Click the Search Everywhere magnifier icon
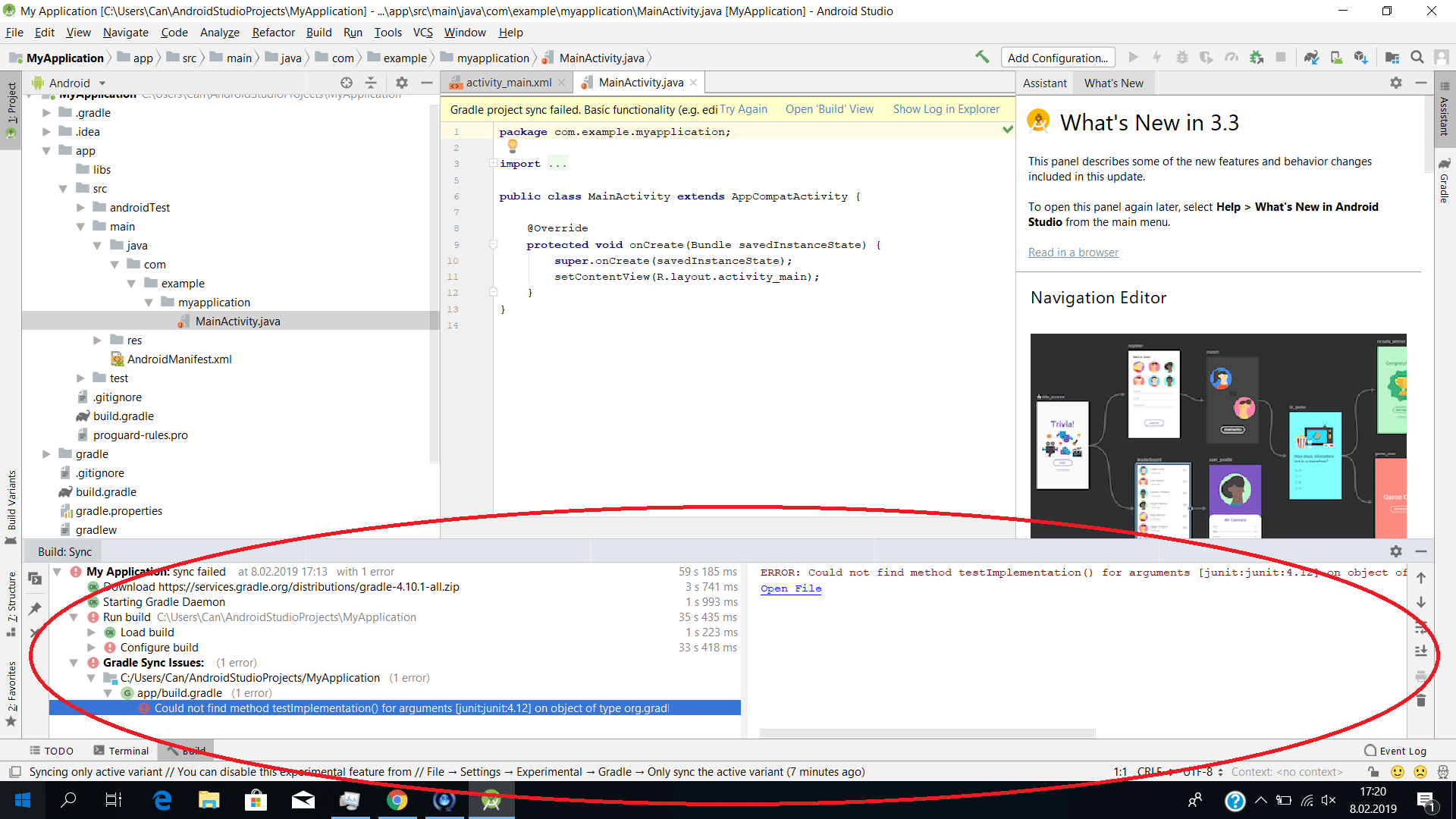This screenshot has width=1456, height=819. click(x=1417, y=58)
